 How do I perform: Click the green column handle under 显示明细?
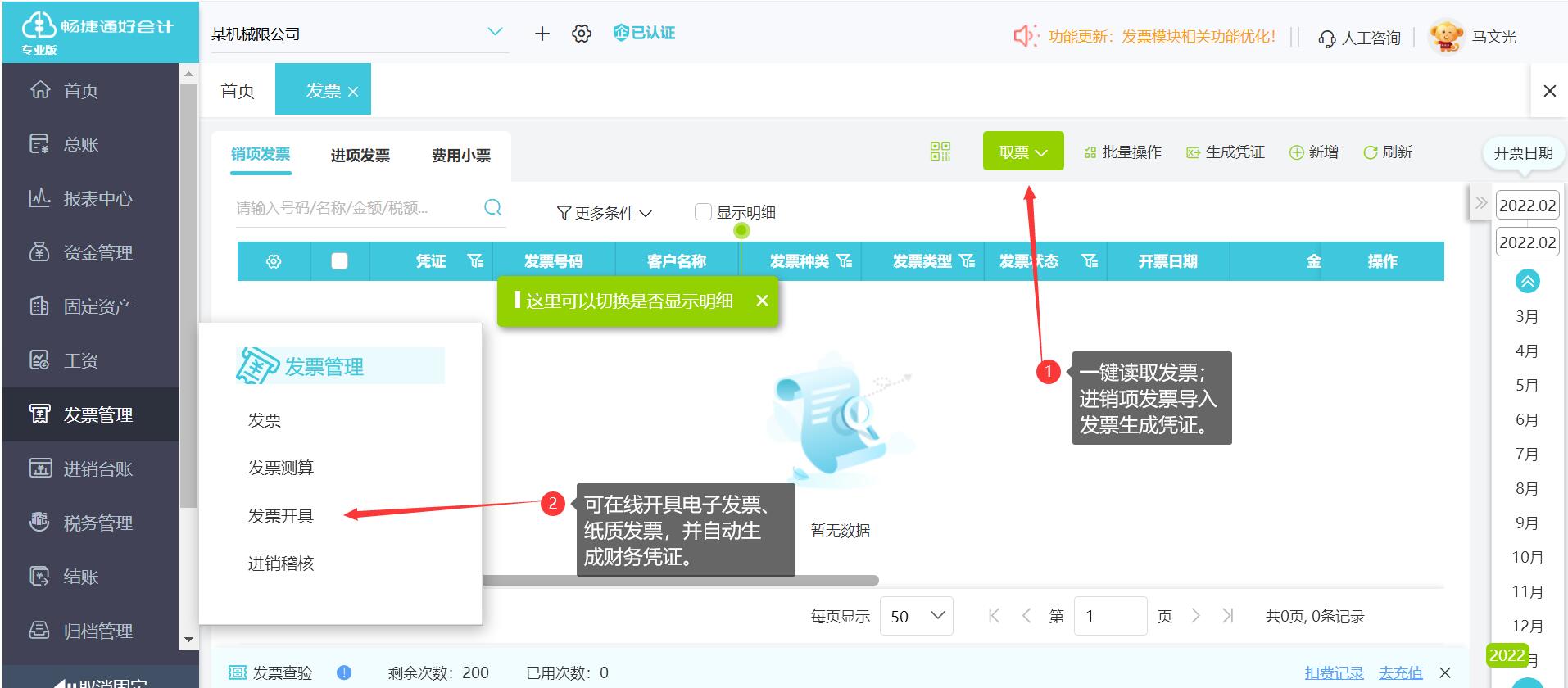741,231
